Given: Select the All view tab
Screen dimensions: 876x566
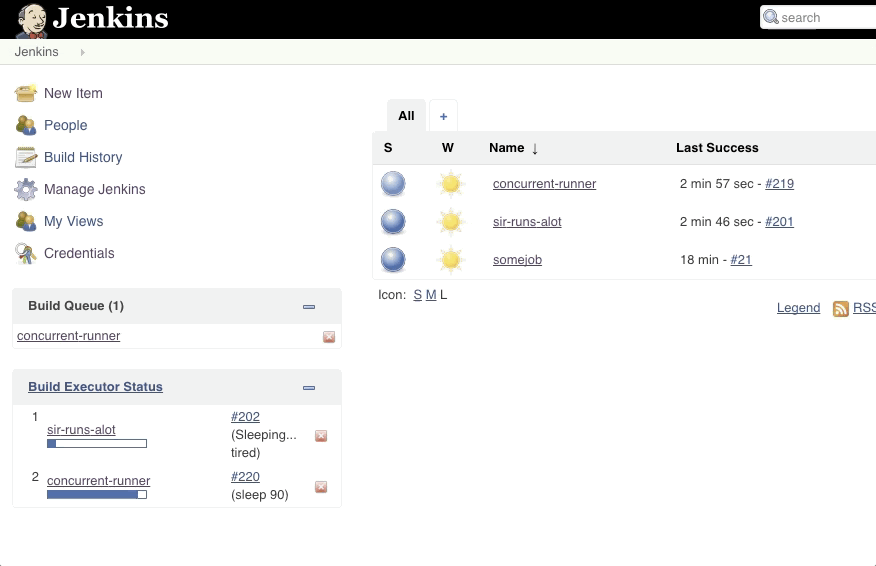Looking at the screenshot, I should tap(406, 116).
